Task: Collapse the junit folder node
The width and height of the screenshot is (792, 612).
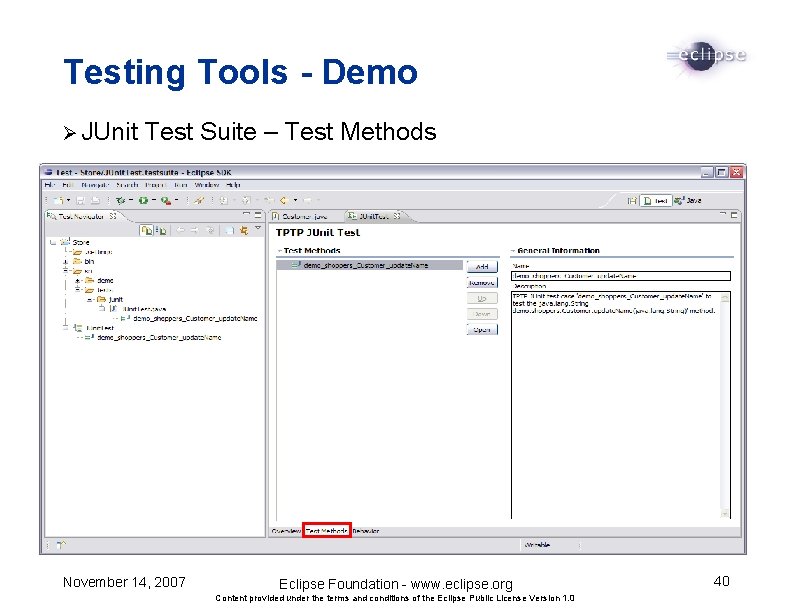Action: pos(89,299)
